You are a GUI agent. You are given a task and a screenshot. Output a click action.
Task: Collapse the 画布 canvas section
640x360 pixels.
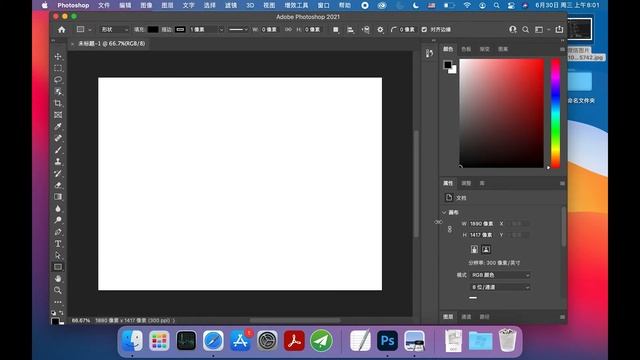pos(444,213)
